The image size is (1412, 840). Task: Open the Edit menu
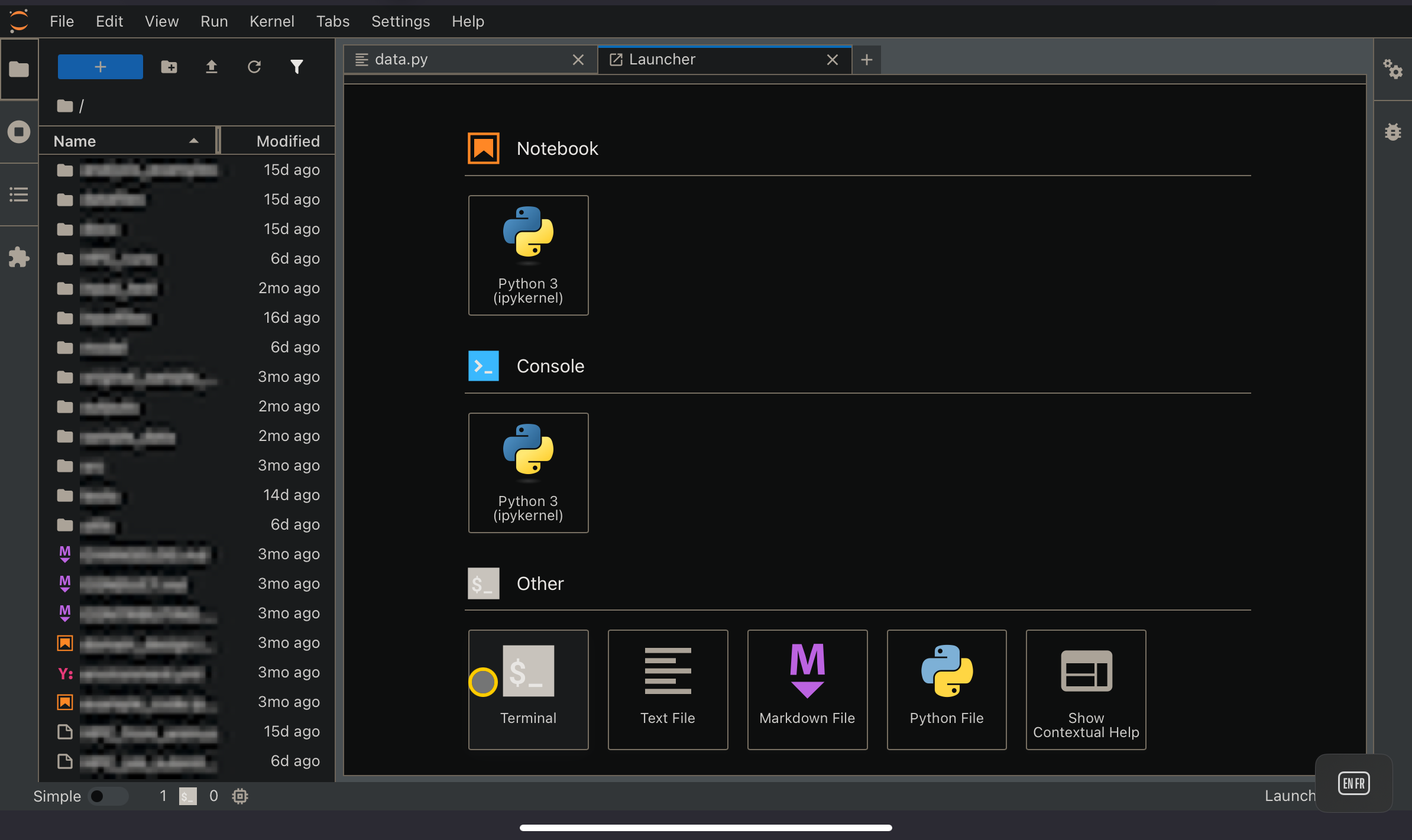click(x=109, y=21)
